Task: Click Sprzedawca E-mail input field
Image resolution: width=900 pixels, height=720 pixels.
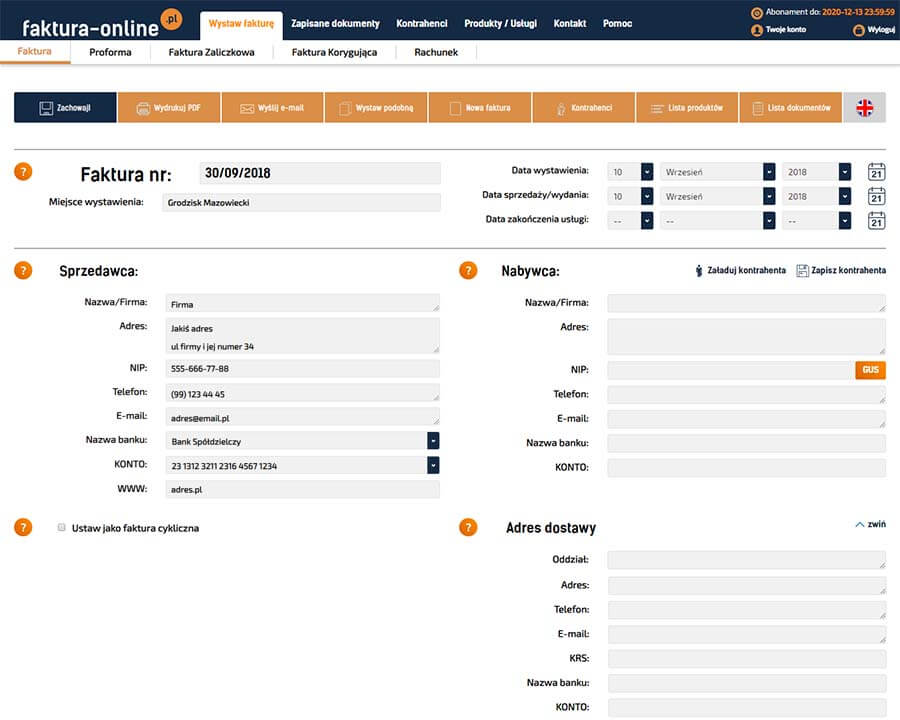Action: pos(302,417)
